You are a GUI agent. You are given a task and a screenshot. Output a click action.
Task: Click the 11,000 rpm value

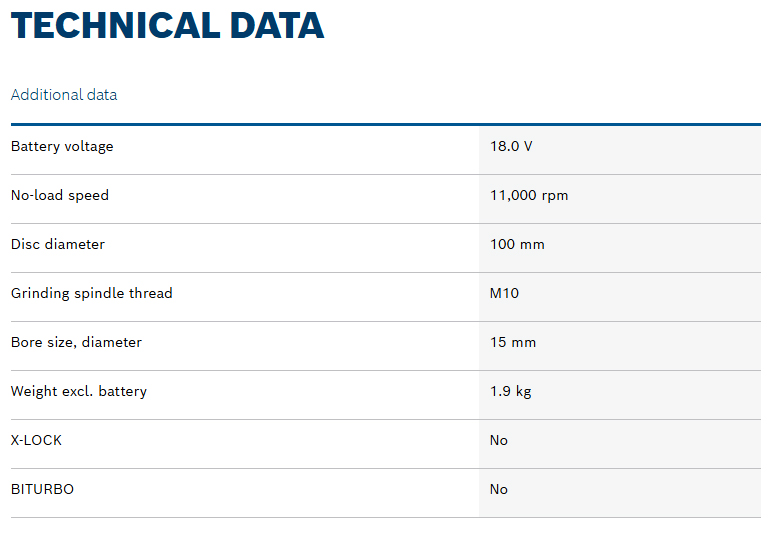[x=529, y=196]
